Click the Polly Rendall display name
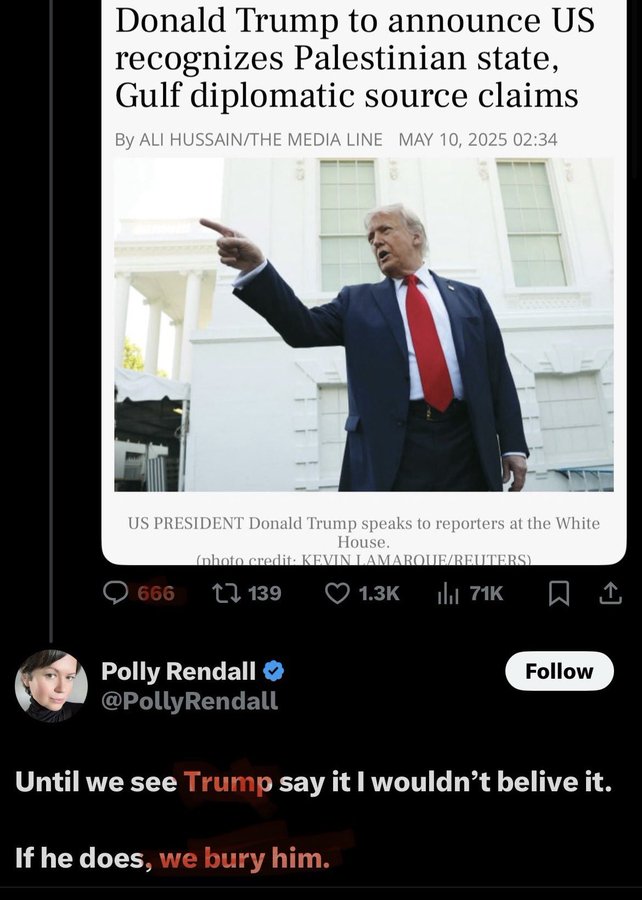Screen dimensions: 642x900 point(178,670)
